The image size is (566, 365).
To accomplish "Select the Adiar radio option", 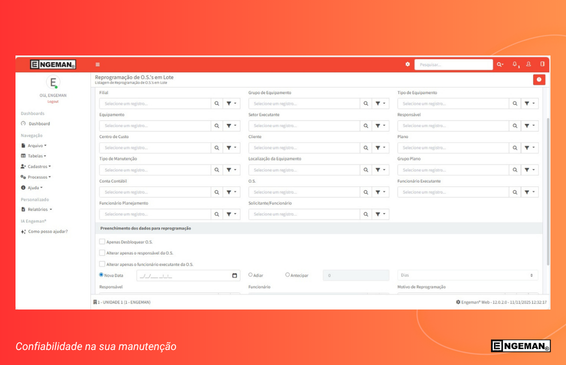I will tap(250, 275).
